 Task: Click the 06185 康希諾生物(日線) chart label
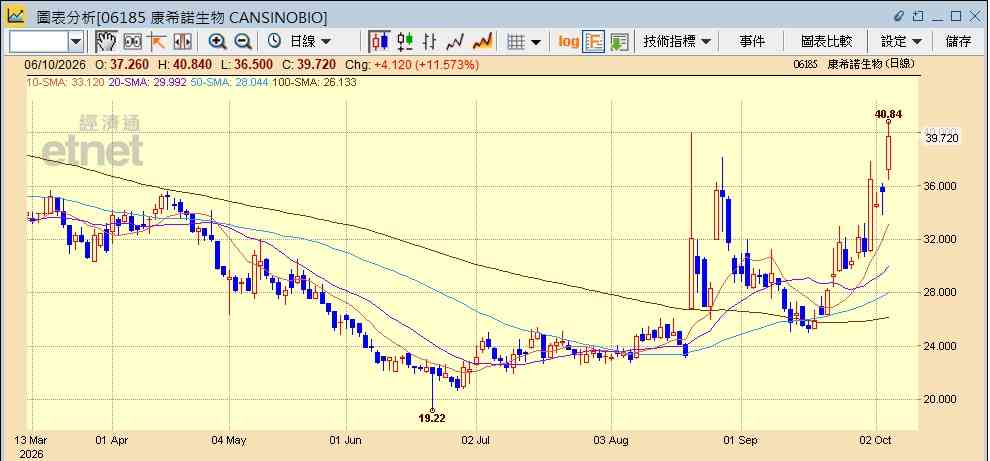pyautogui.click(x=854, y=64)
